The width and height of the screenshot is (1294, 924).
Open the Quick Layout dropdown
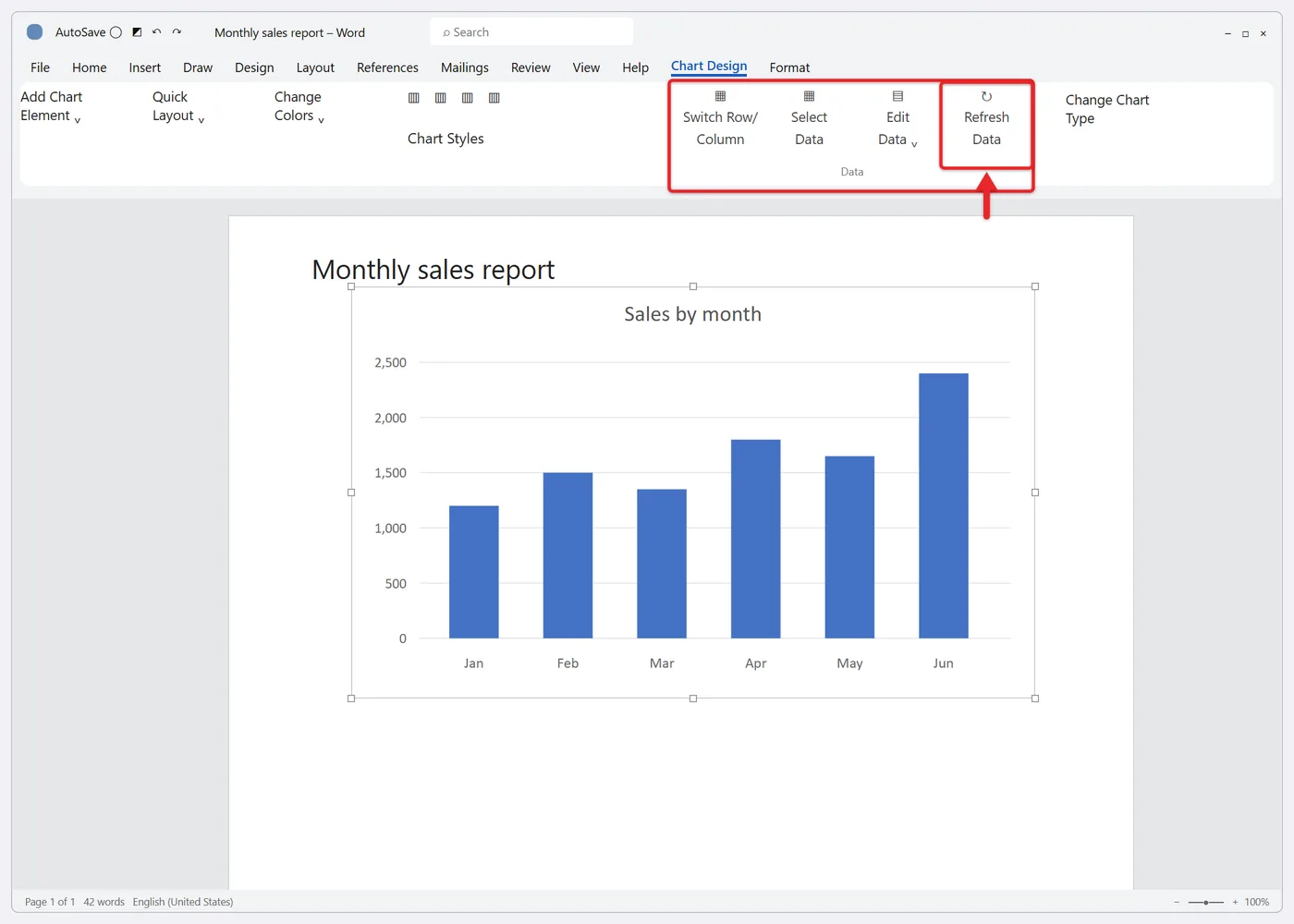[177, 106]
